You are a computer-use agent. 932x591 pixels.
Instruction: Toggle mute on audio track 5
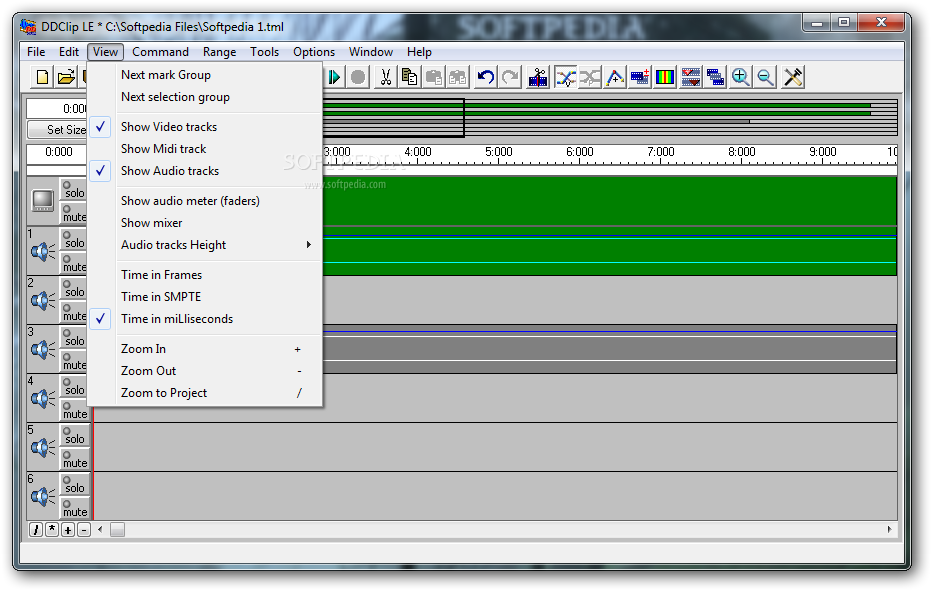click(74, 459)
